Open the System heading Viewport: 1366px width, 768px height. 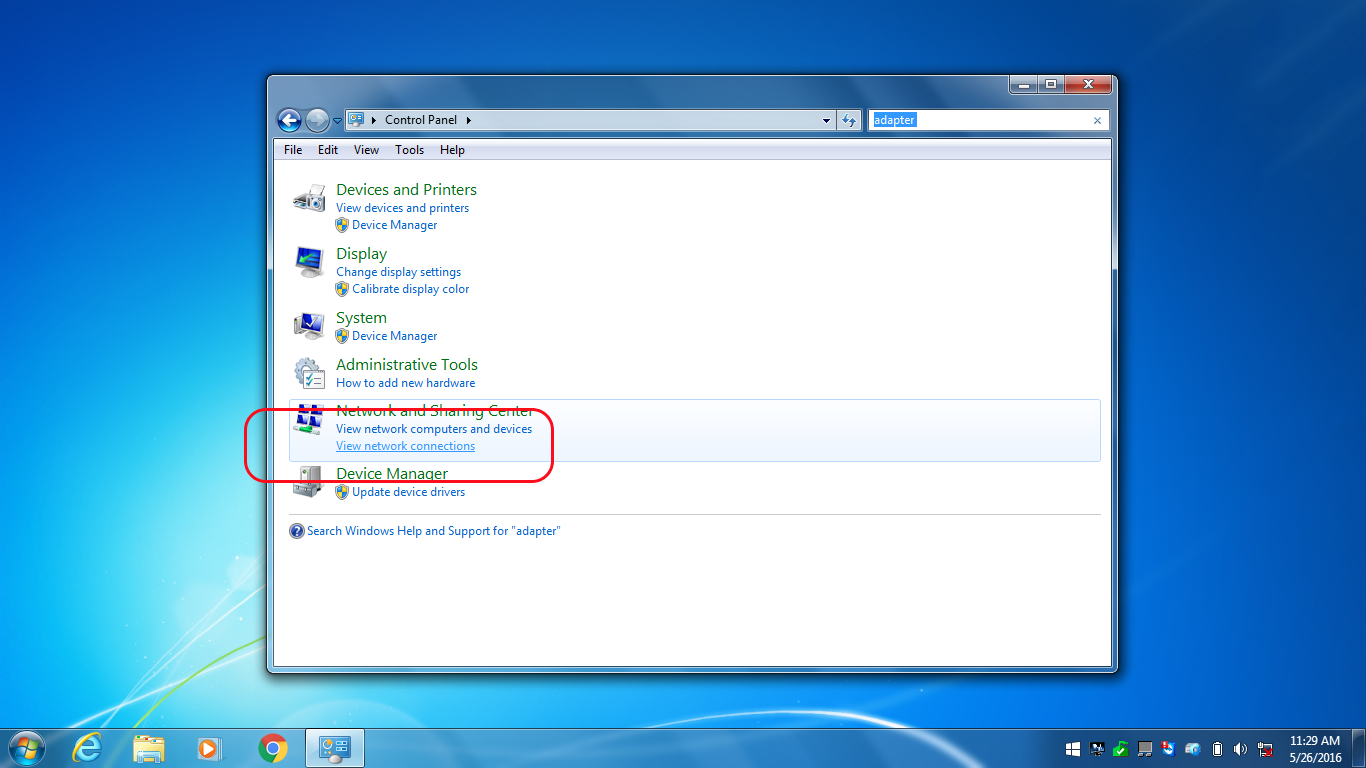coord(361,318)
